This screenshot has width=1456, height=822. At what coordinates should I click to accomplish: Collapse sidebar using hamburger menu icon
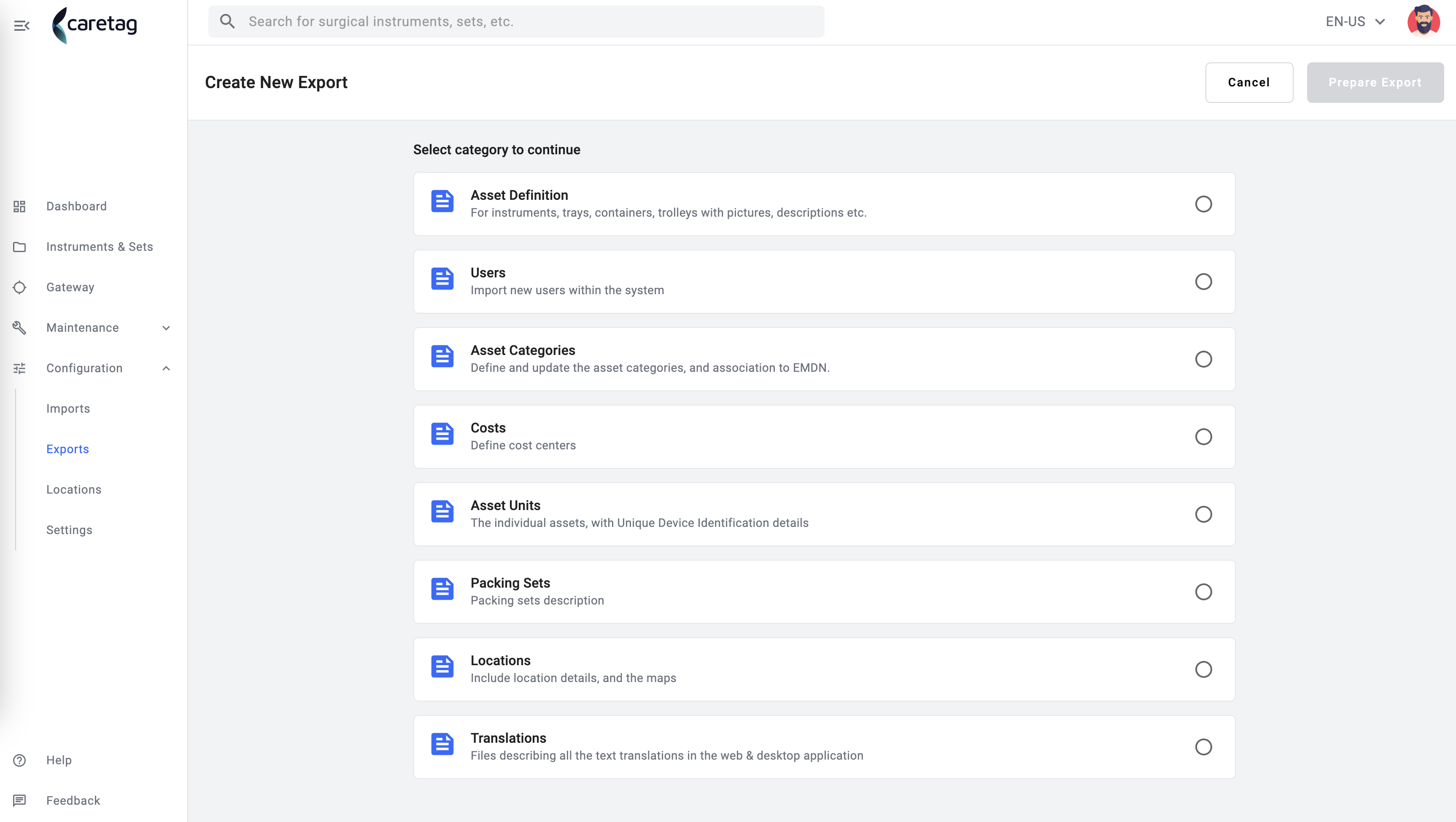[x=22, y=25]
